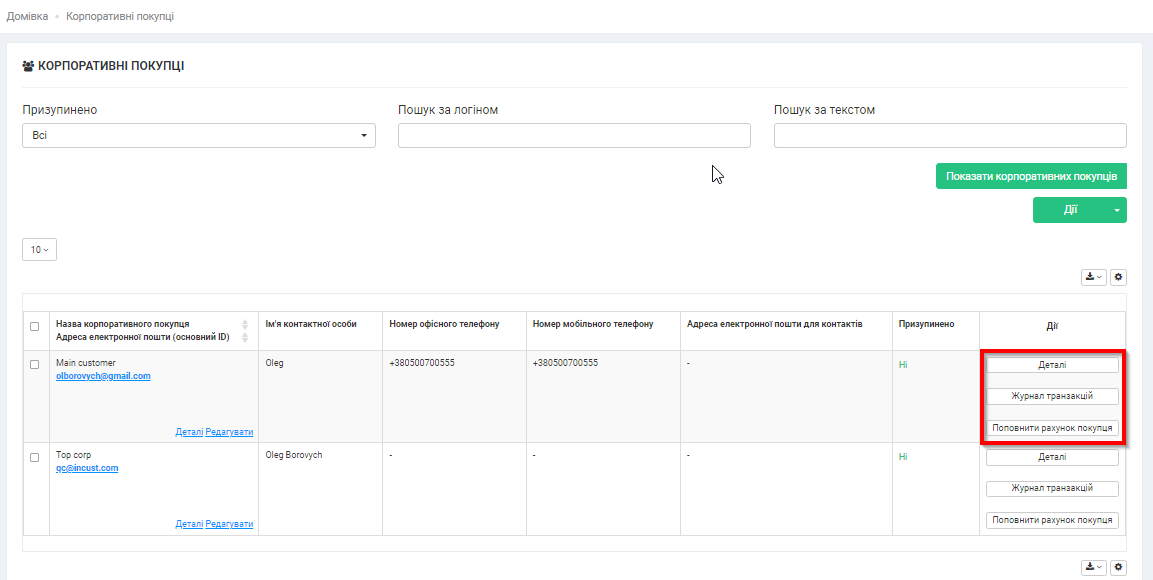
Task: Click Редагувати link for Top corp
Action: tap(229, 524)
